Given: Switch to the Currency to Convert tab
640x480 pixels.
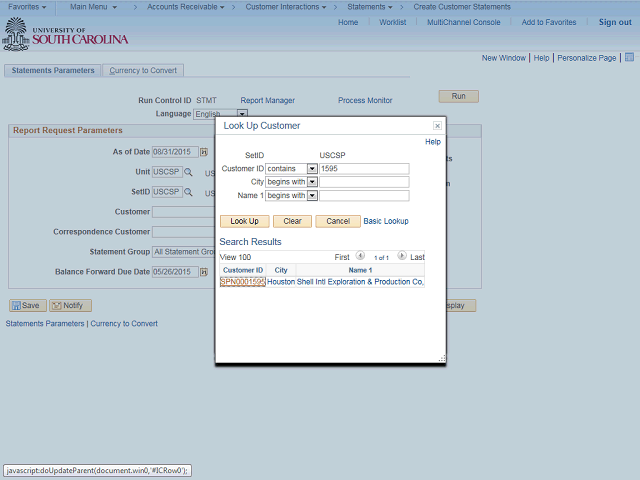Looking at the screenshot, I should coord(143,71).
